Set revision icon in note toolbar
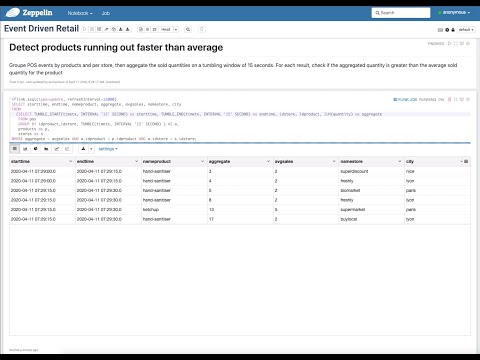Screen dimensions: 480x360 pos(147,29)
